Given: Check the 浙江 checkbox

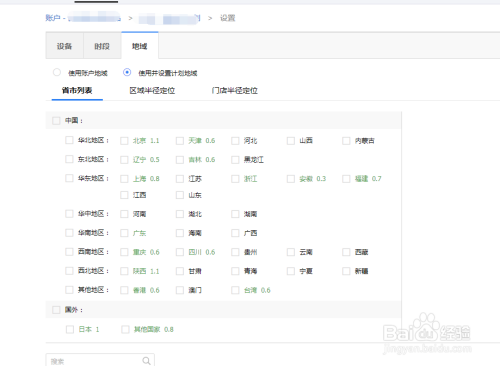Looking at the screenshot, I should (x=235, y=179).
